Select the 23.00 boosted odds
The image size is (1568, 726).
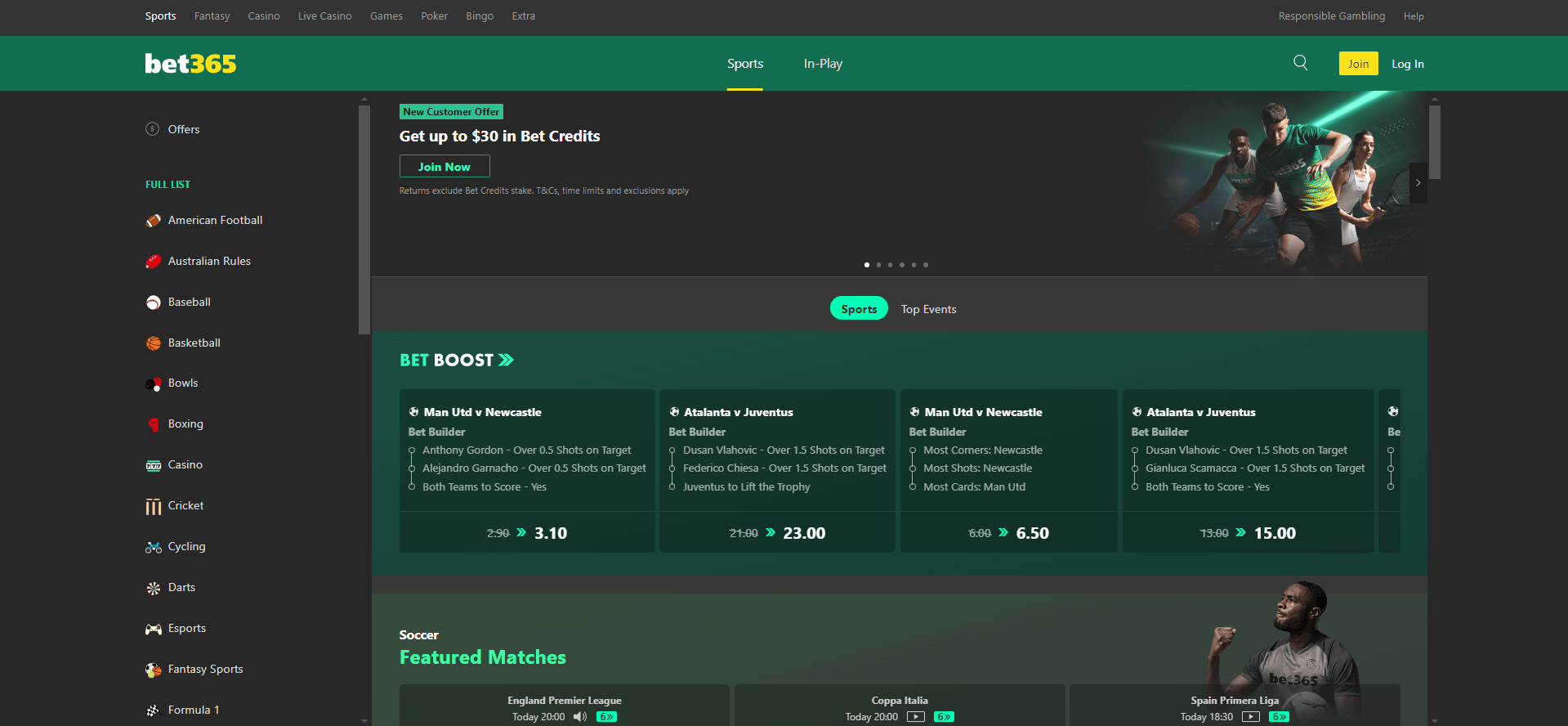(804, 533)
